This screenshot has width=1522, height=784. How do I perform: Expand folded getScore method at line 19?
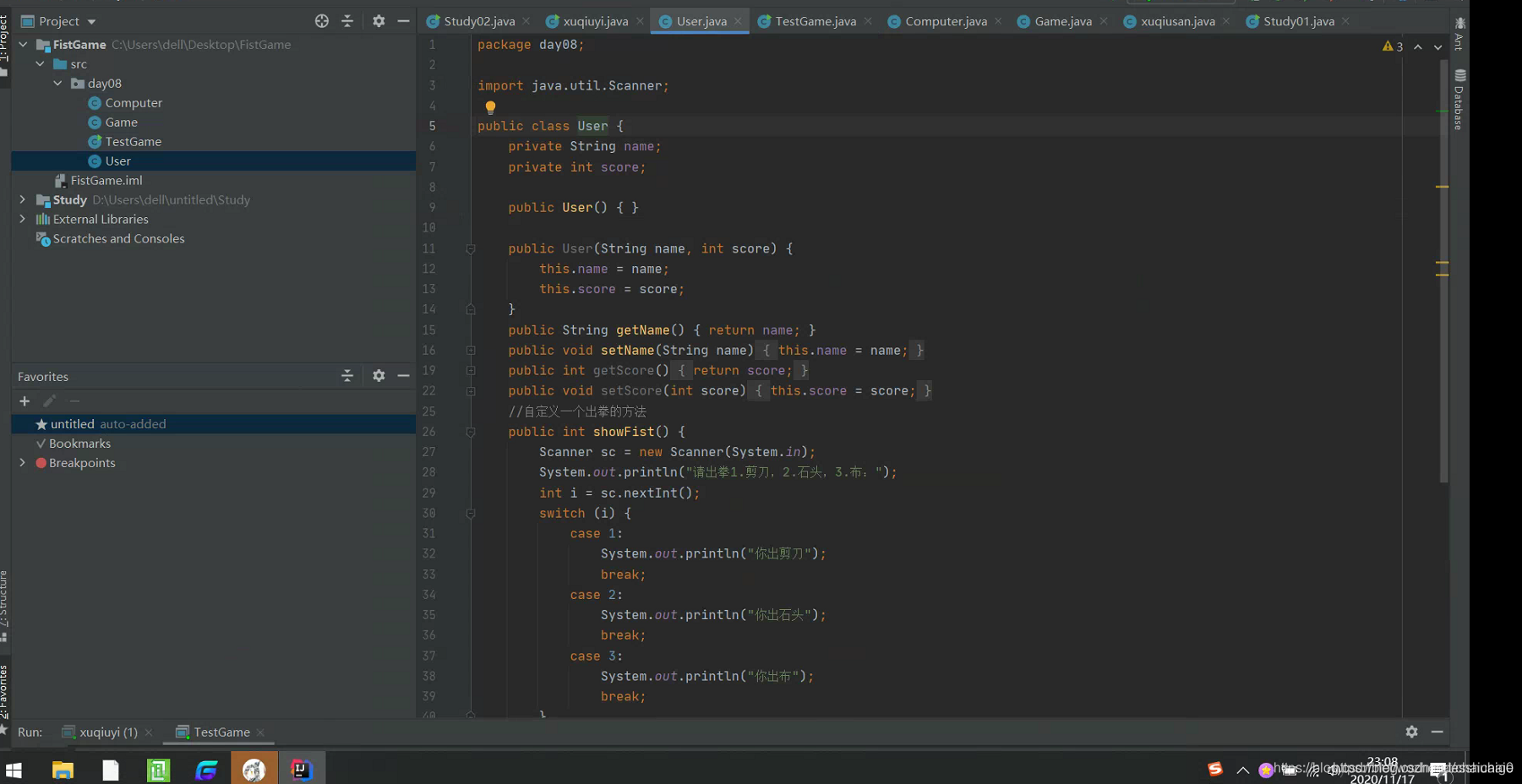(x=471, y=371)
